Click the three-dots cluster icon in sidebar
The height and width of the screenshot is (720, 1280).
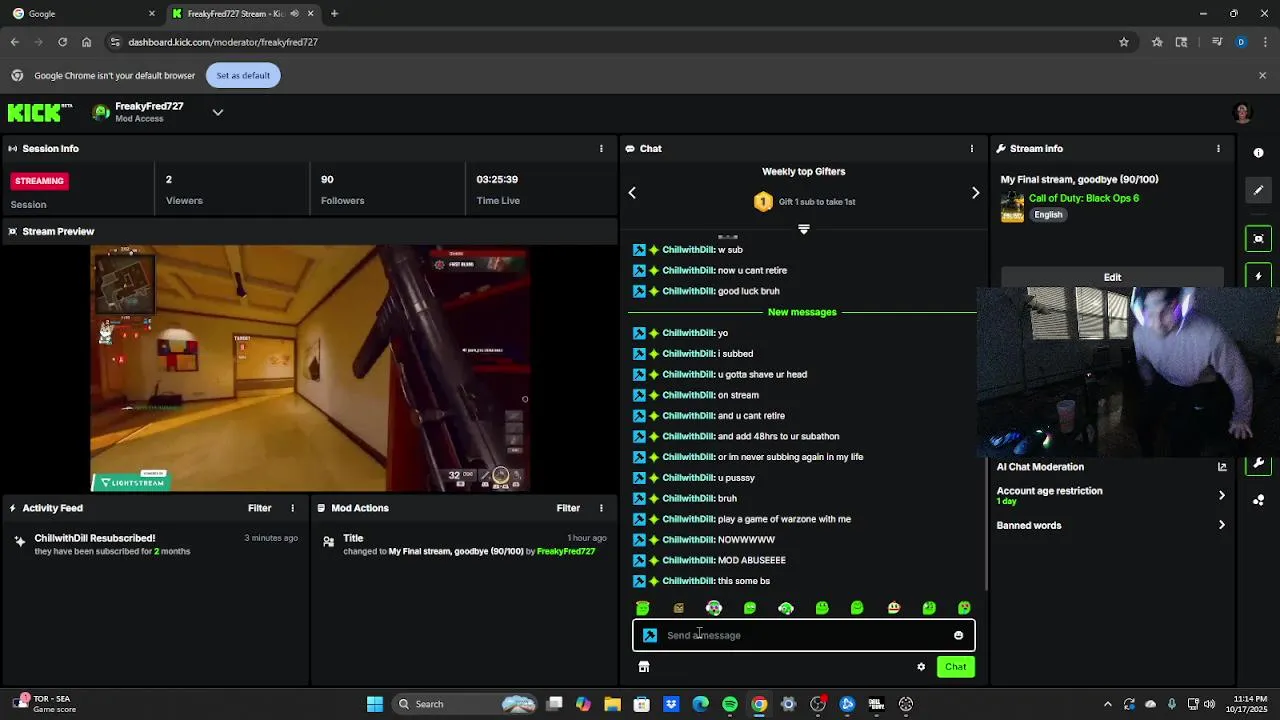[x=1258, y=500]
